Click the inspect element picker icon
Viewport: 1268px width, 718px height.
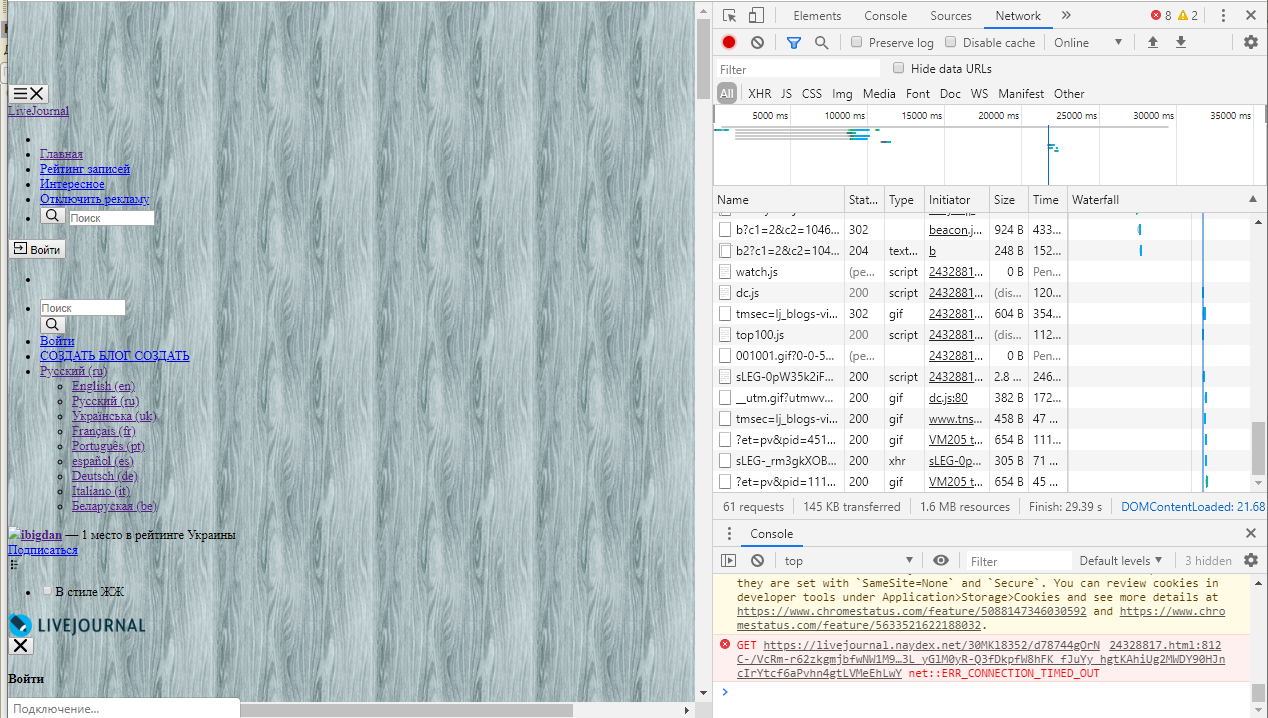coord(730,15)
